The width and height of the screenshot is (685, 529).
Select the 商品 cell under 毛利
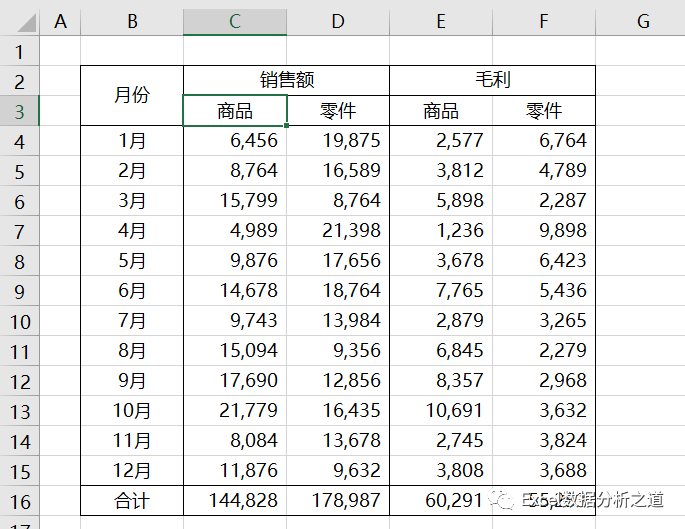pos(441,111)
